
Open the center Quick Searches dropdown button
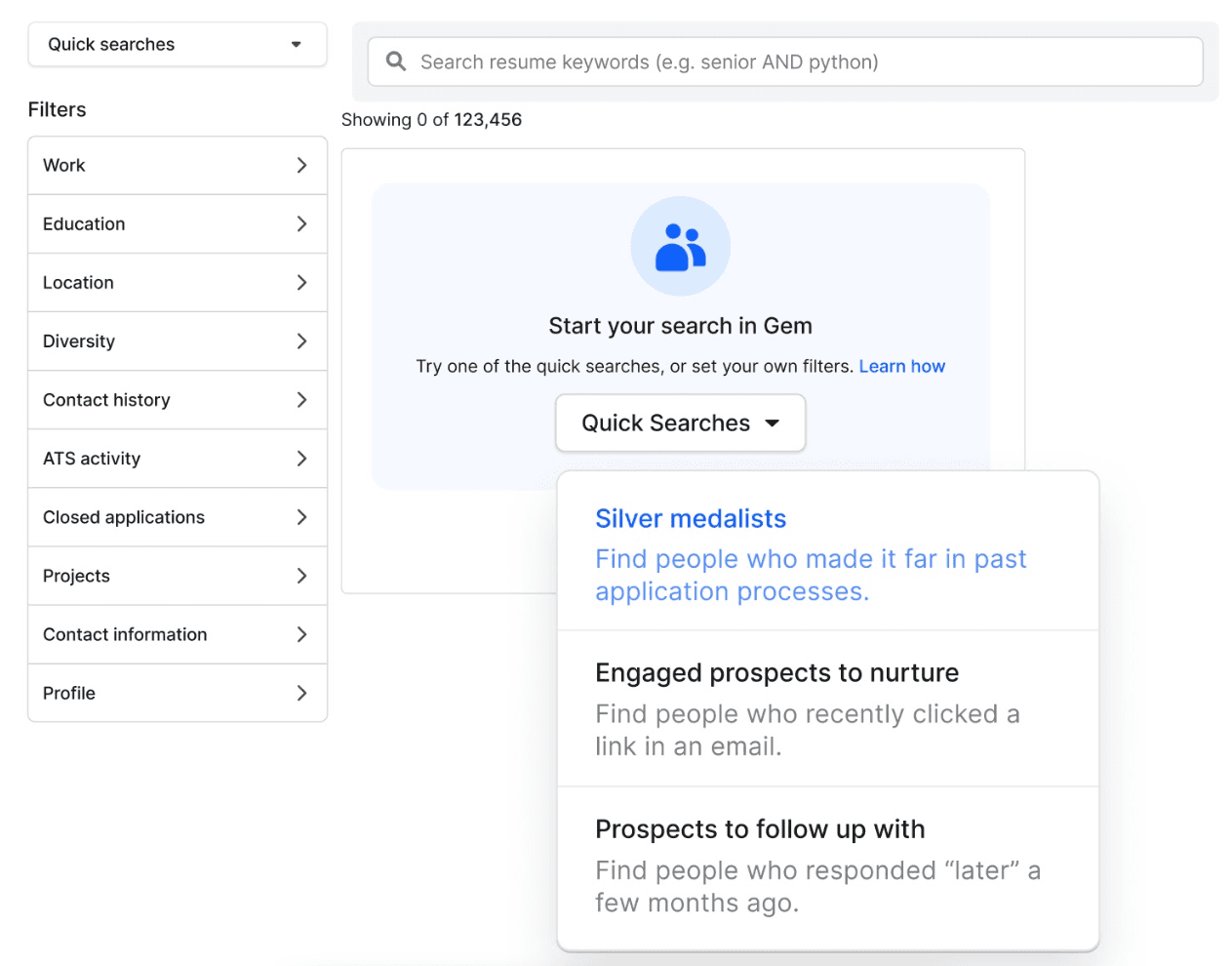(x=680, y=423)
